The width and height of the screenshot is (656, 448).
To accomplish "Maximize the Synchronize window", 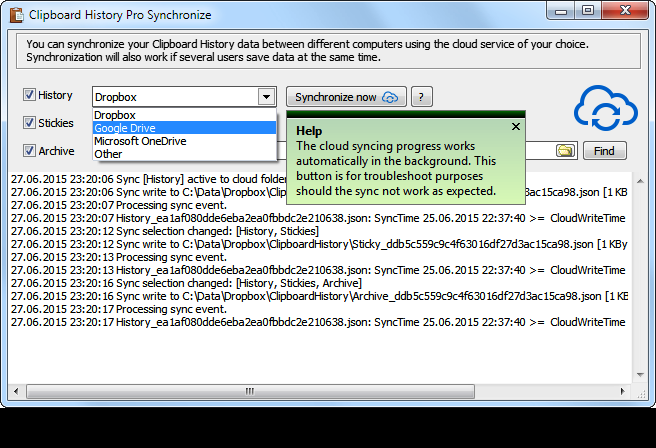I will click(x=588, y=10).
